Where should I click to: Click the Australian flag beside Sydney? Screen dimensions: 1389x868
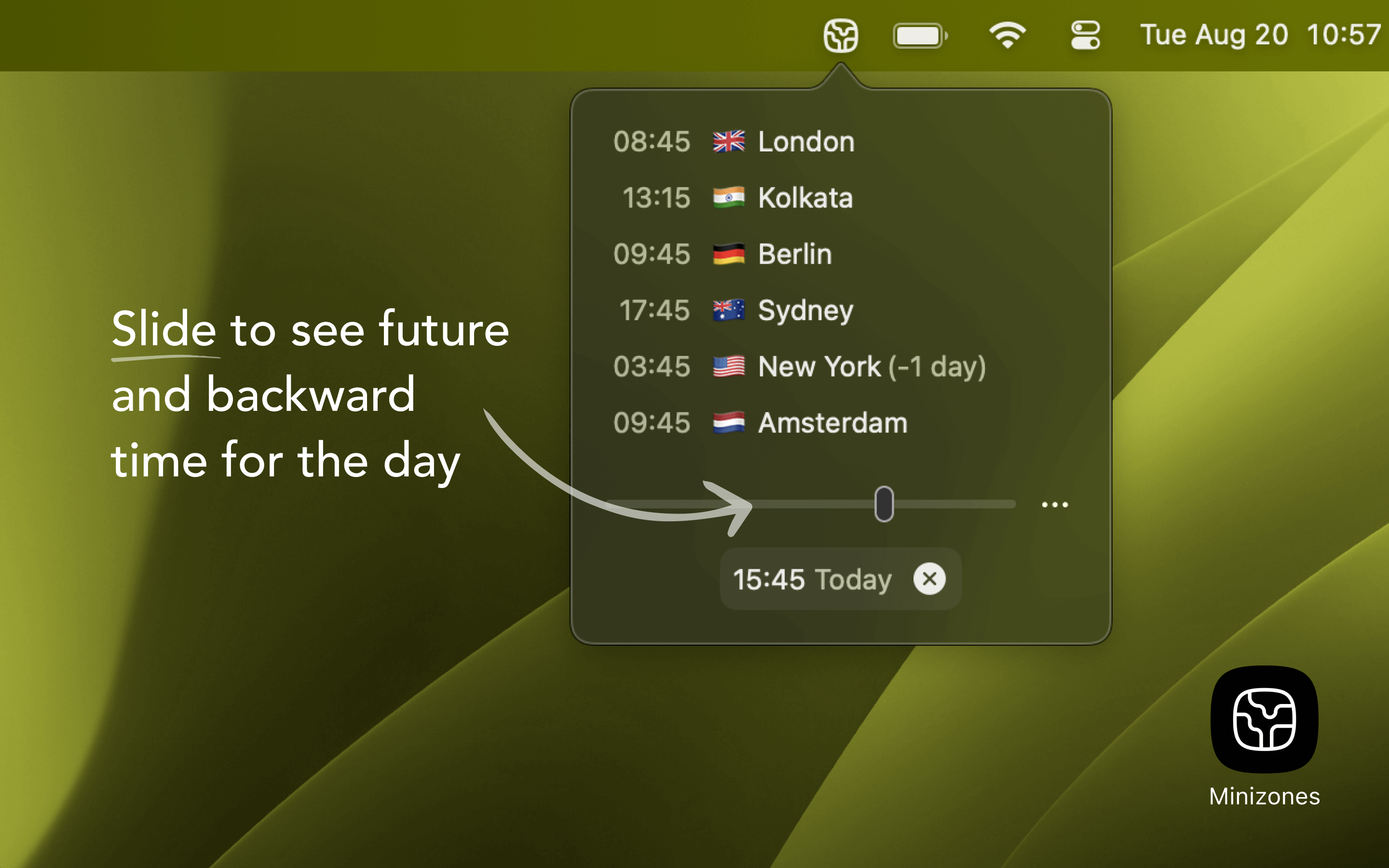click(728, 310)
